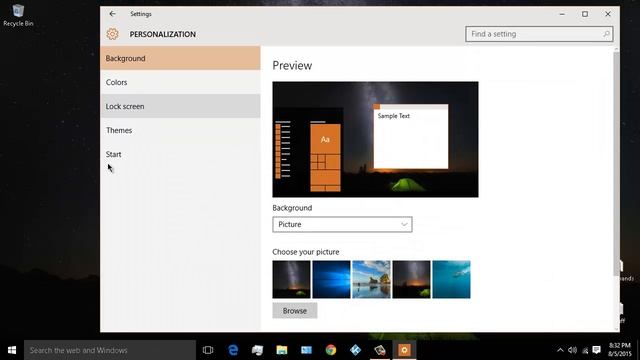Click the Settings page vertical scrollbar

pyautogui.click(x=616, y=163)
